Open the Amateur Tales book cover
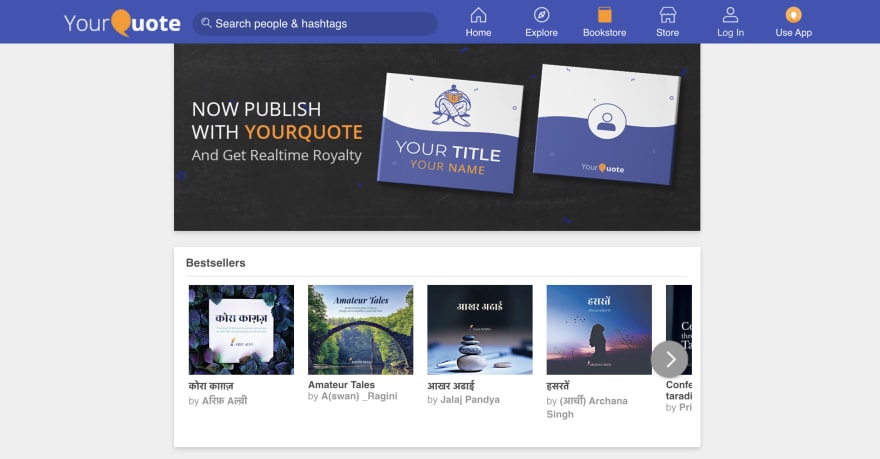880x459 pixels. 361,330
